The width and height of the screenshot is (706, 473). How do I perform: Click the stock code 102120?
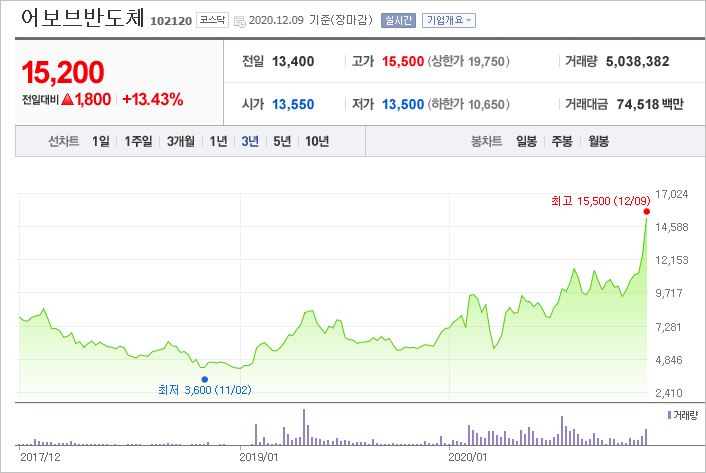pyautogui.click(x=171, y=21)
